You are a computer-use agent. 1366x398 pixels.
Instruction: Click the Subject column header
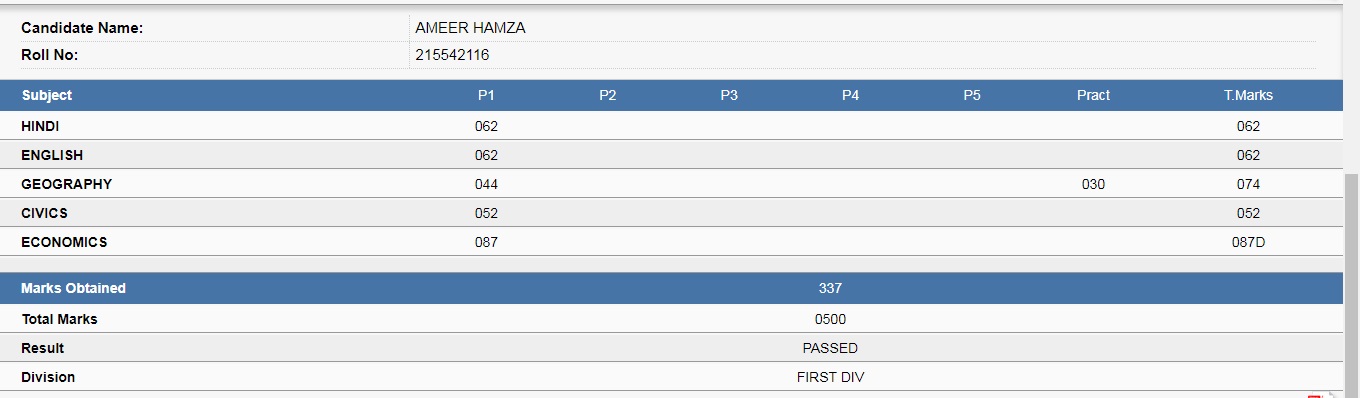pos(47,95)
